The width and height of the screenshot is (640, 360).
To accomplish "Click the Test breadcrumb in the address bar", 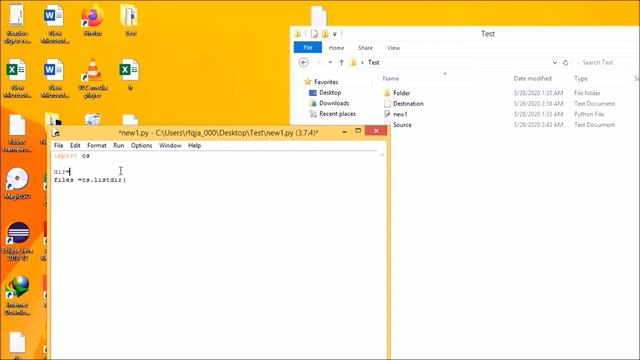I will click(x=374, y=62).
